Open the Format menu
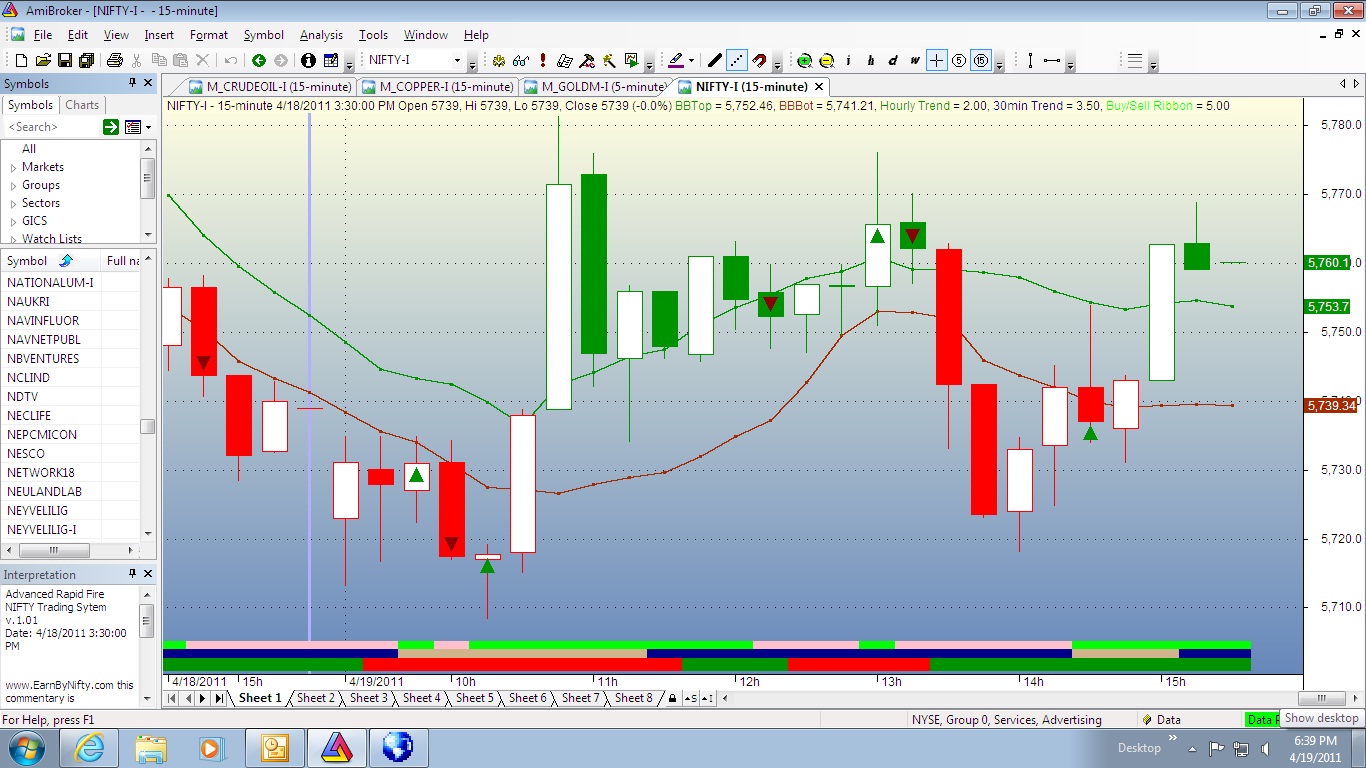Image resolution: width=1366 pixels, height=768 pixels. (209, 35)
